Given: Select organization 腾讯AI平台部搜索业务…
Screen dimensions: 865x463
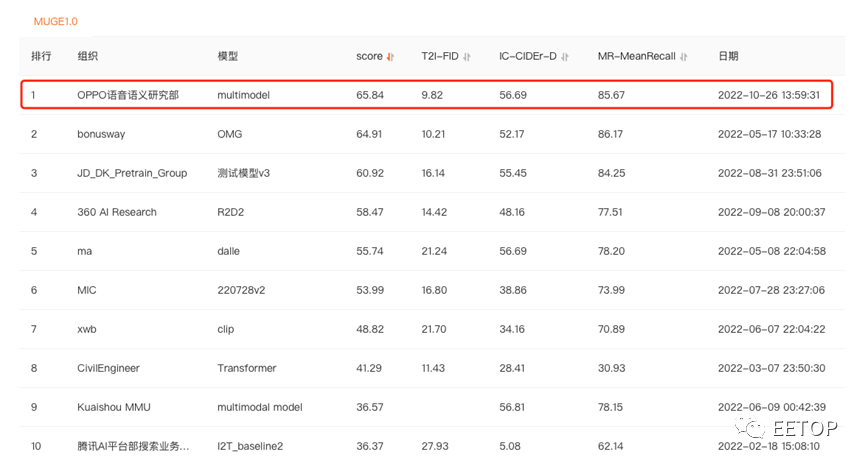Looking at the screenshot, I should 133,446.
